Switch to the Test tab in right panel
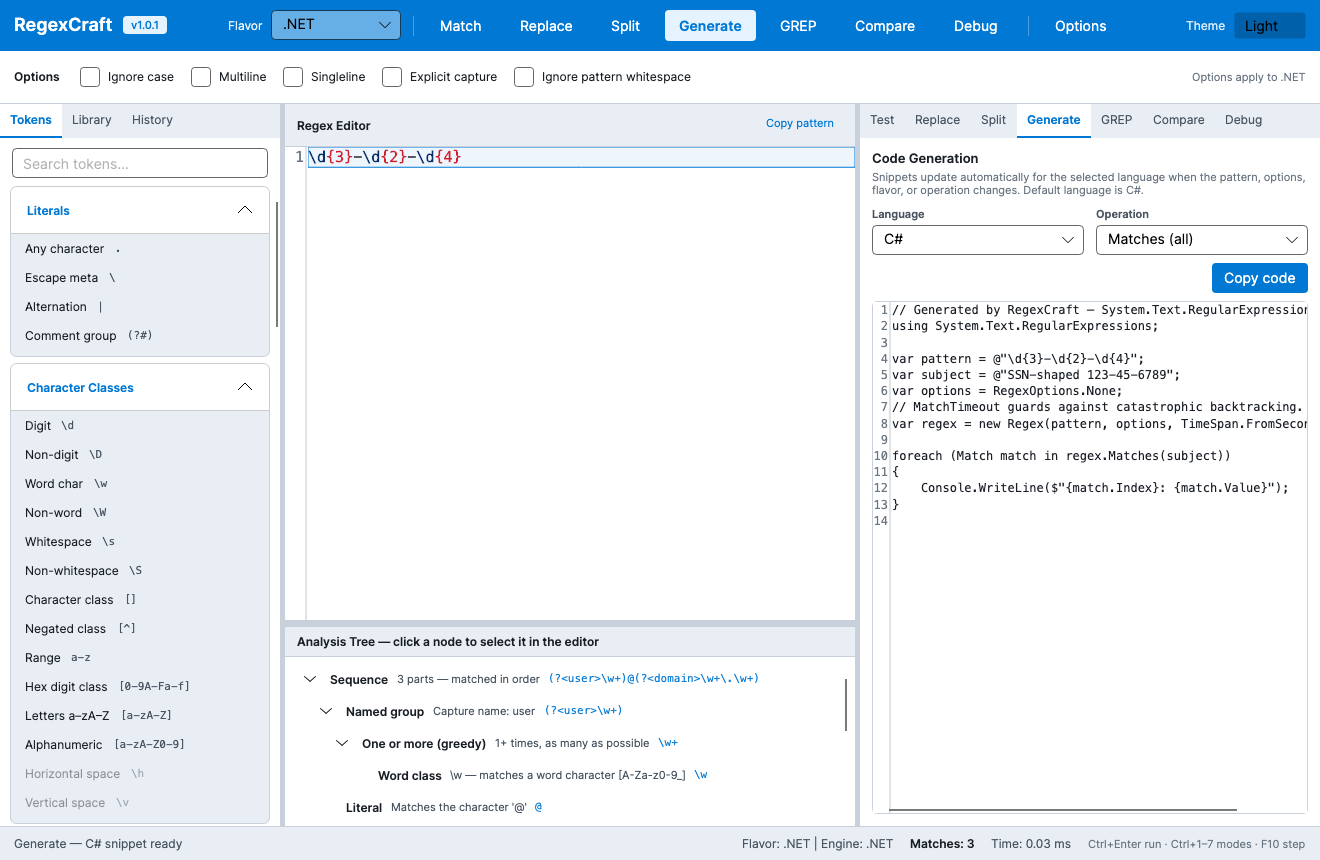 [x=882, y=120]
